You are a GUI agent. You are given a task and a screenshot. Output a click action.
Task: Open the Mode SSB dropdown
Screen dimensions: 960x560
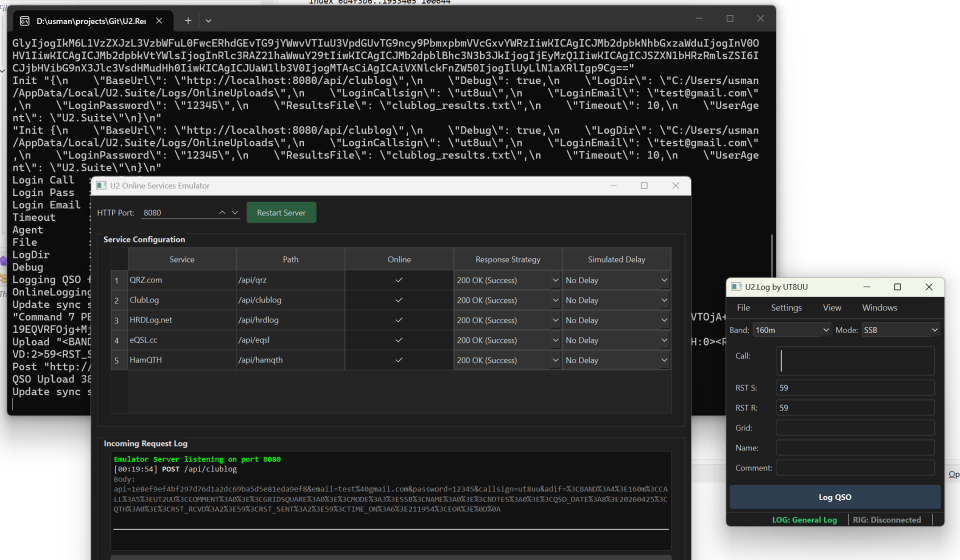click(900, 330)
